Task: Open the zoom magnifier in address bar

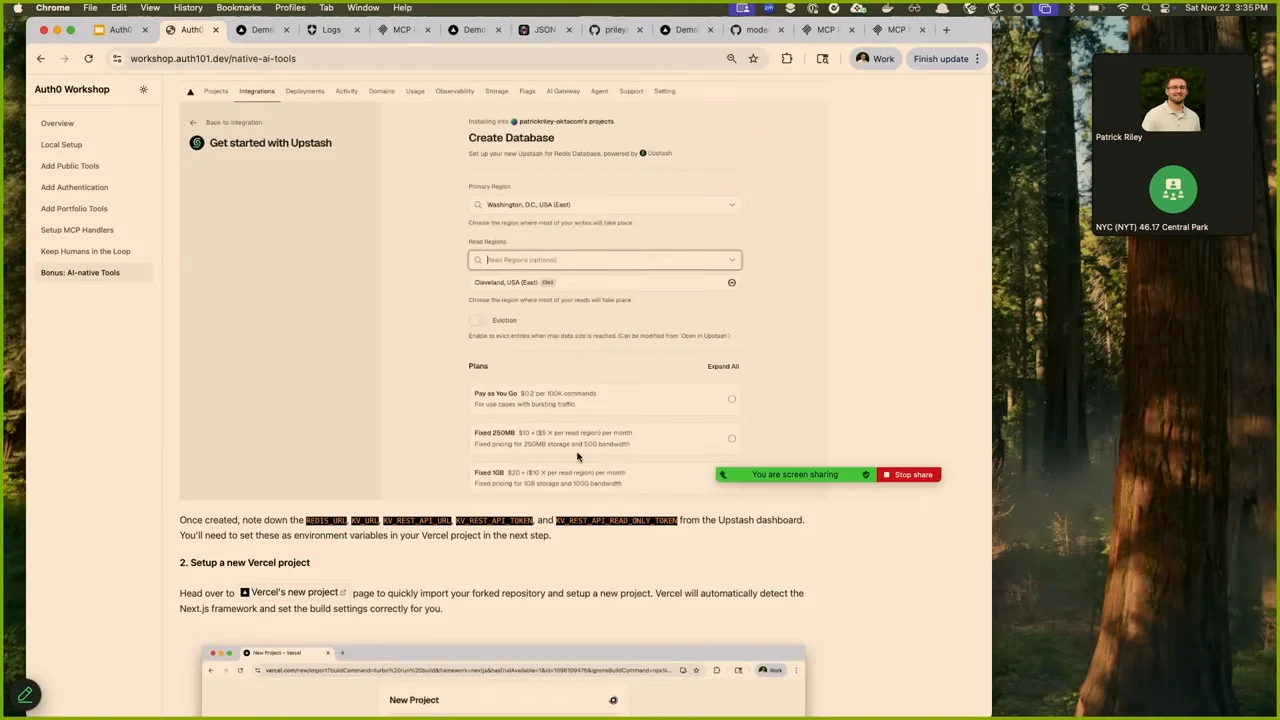Action: (x=732, y=59)
